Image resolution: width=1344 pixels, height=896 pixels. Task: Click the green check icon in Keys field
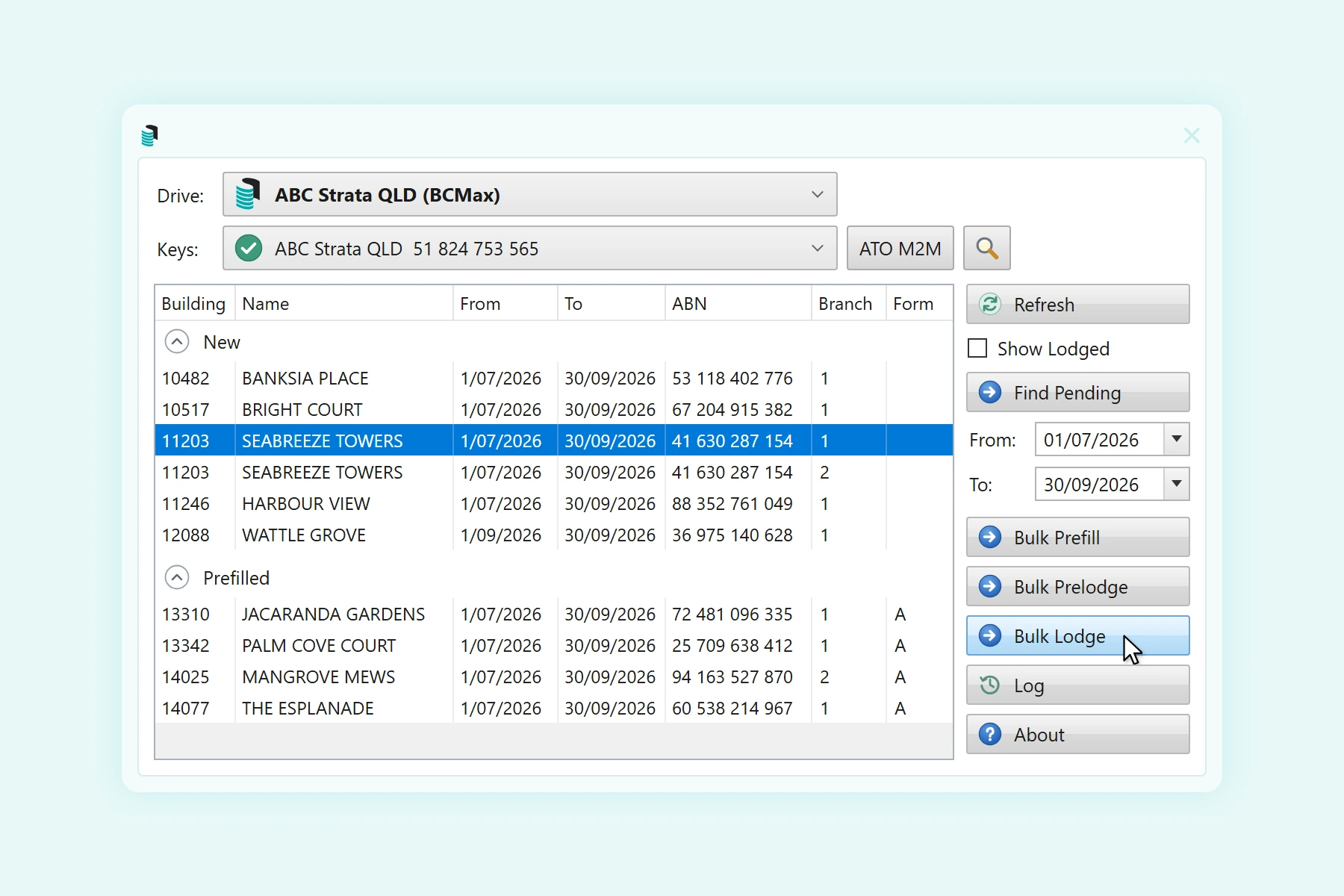249,248
